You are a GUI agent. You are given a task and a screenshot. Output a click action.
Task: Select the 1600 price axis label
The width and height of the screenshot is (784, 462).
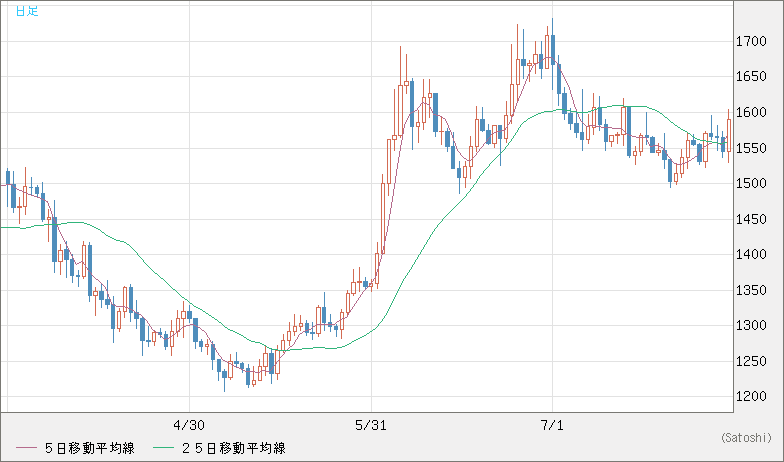pos(751,112)
